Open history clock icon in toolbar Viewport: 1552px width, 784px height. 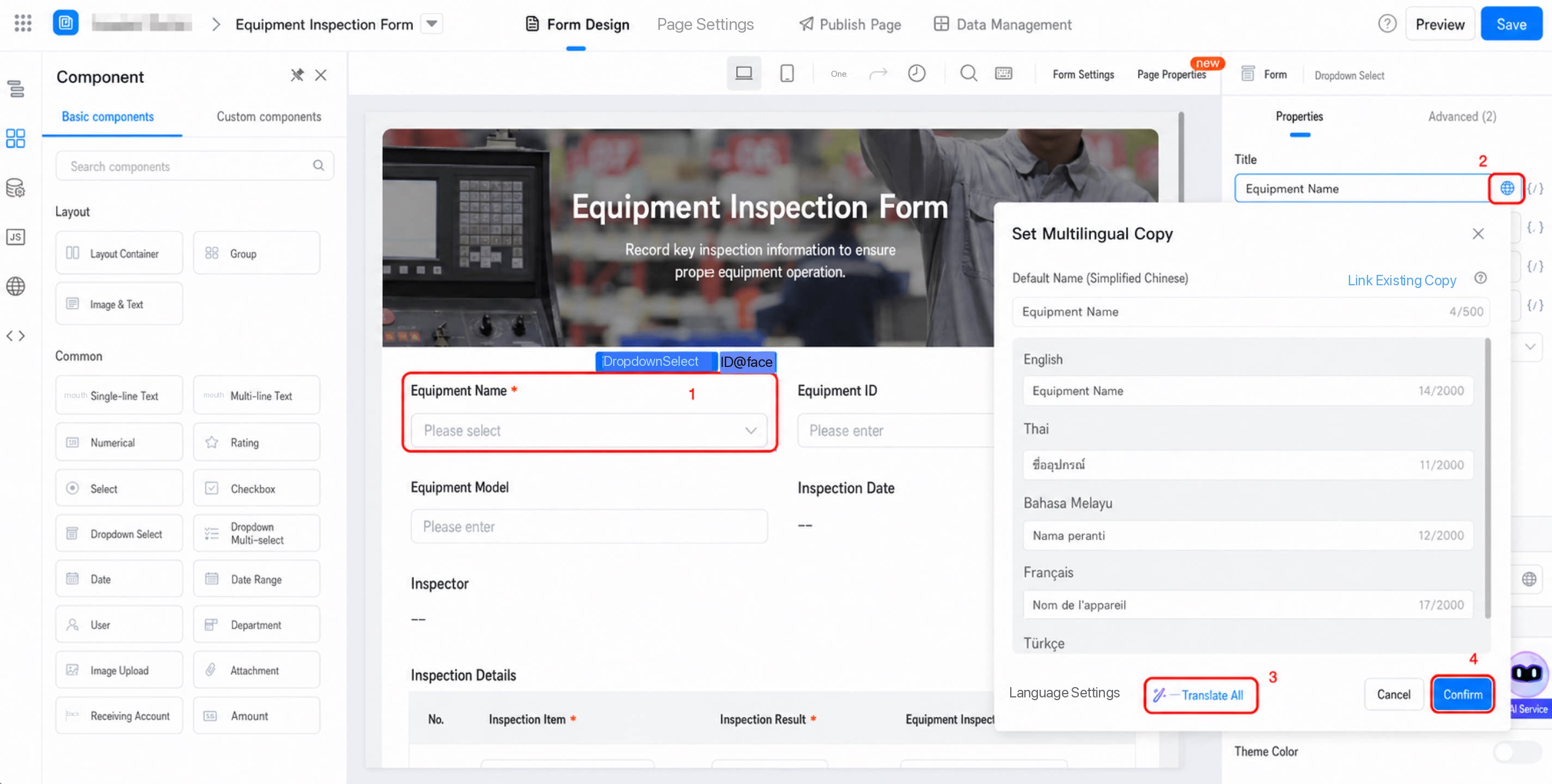(916, 73)
